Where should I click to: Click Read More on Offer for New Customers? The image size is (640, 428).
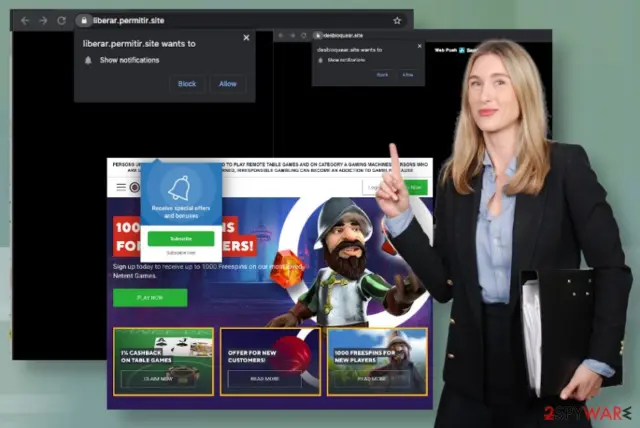(264, 379)
